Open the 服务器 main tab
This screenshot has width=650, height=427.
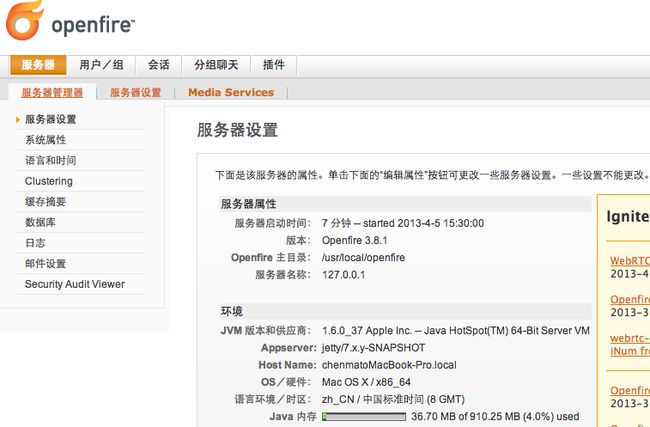38,65
